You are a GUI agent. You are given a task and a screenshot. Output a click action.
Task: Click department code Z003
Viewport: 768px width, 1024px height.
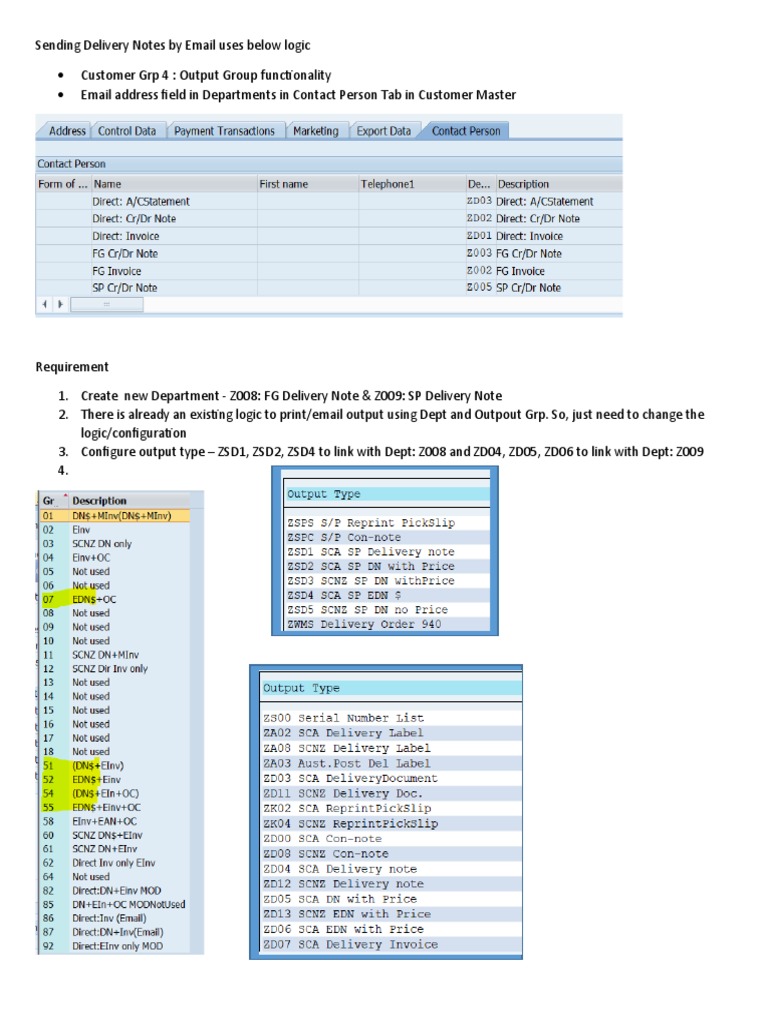[x=479, y=253]
